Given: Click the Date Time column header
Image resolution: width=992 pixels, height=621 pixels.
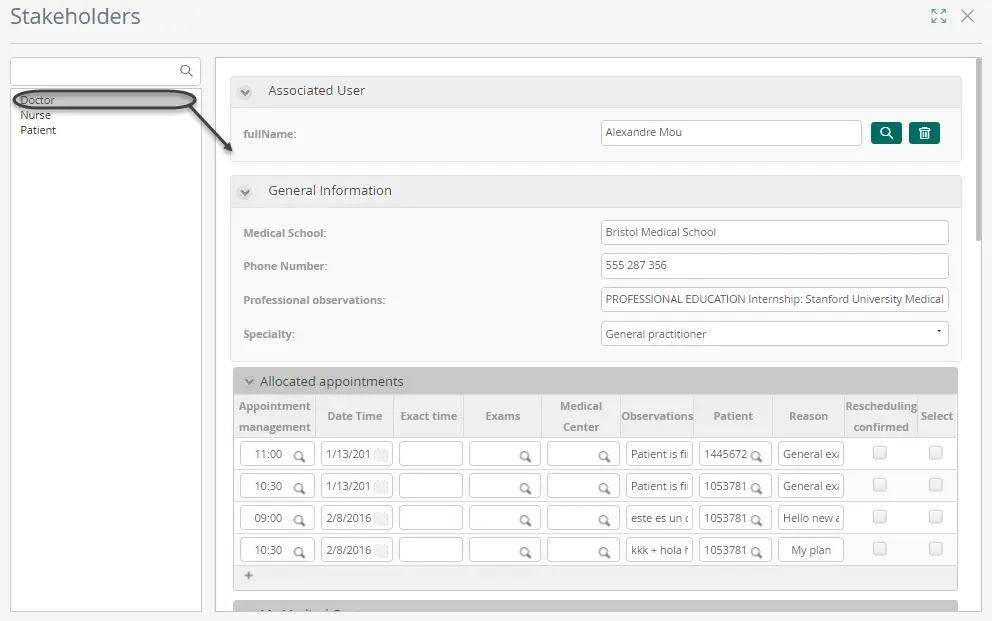Looking at the screenshot, I should (x=354, y=416).
